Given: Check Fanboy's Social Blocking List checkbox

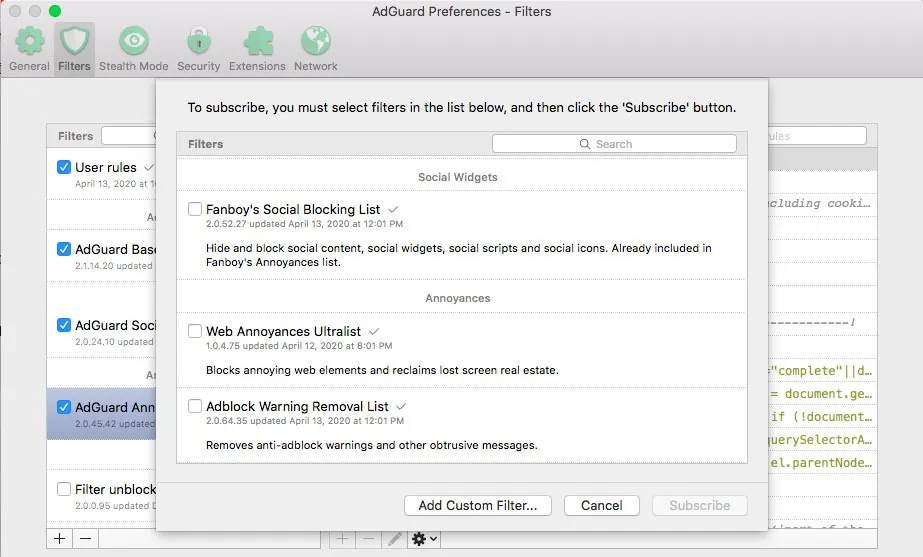Looking at the screenshot, I should 195,209.
